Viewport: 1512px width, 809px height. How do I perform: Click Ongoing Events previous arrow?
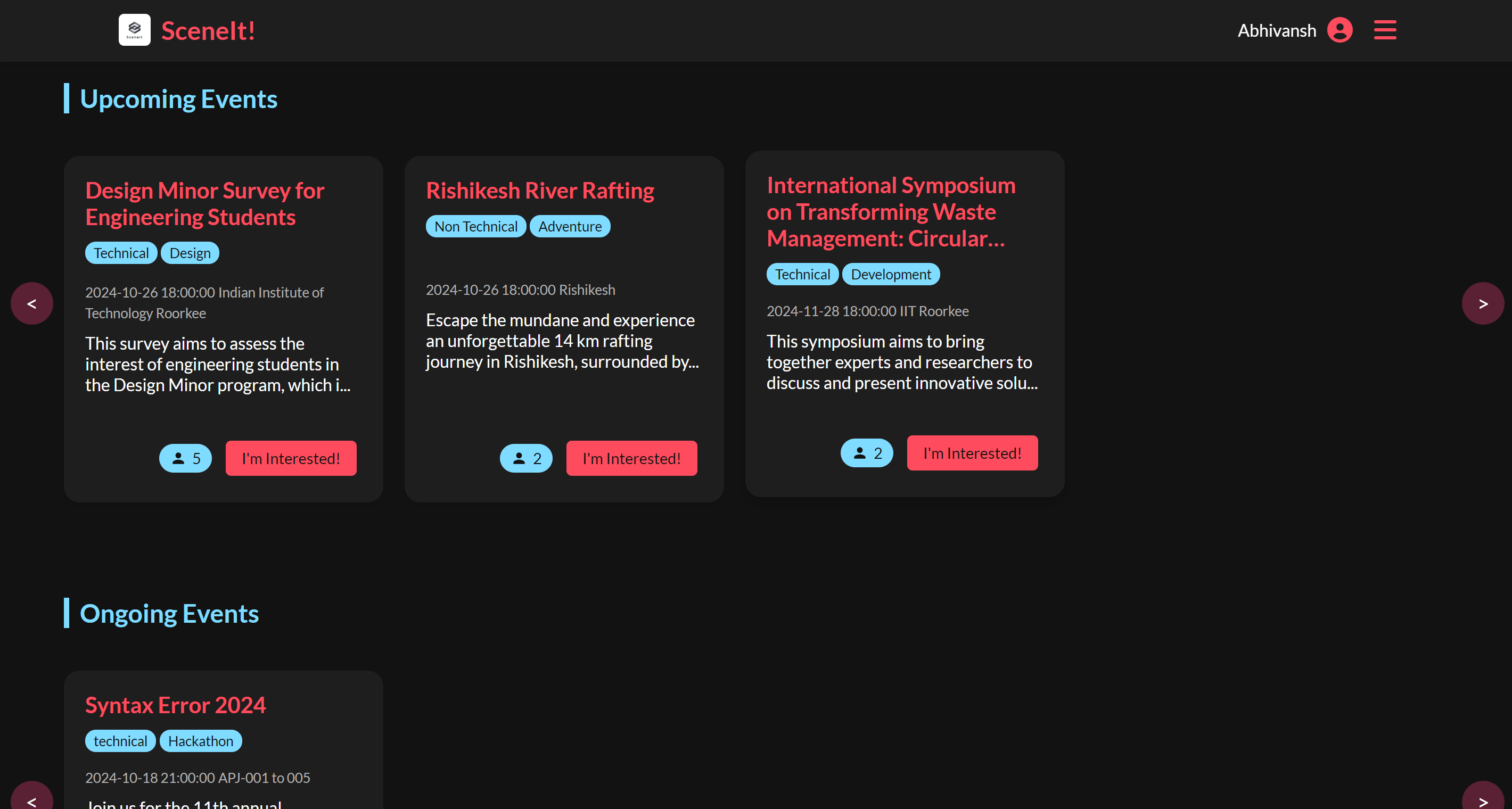coord(32,799)
